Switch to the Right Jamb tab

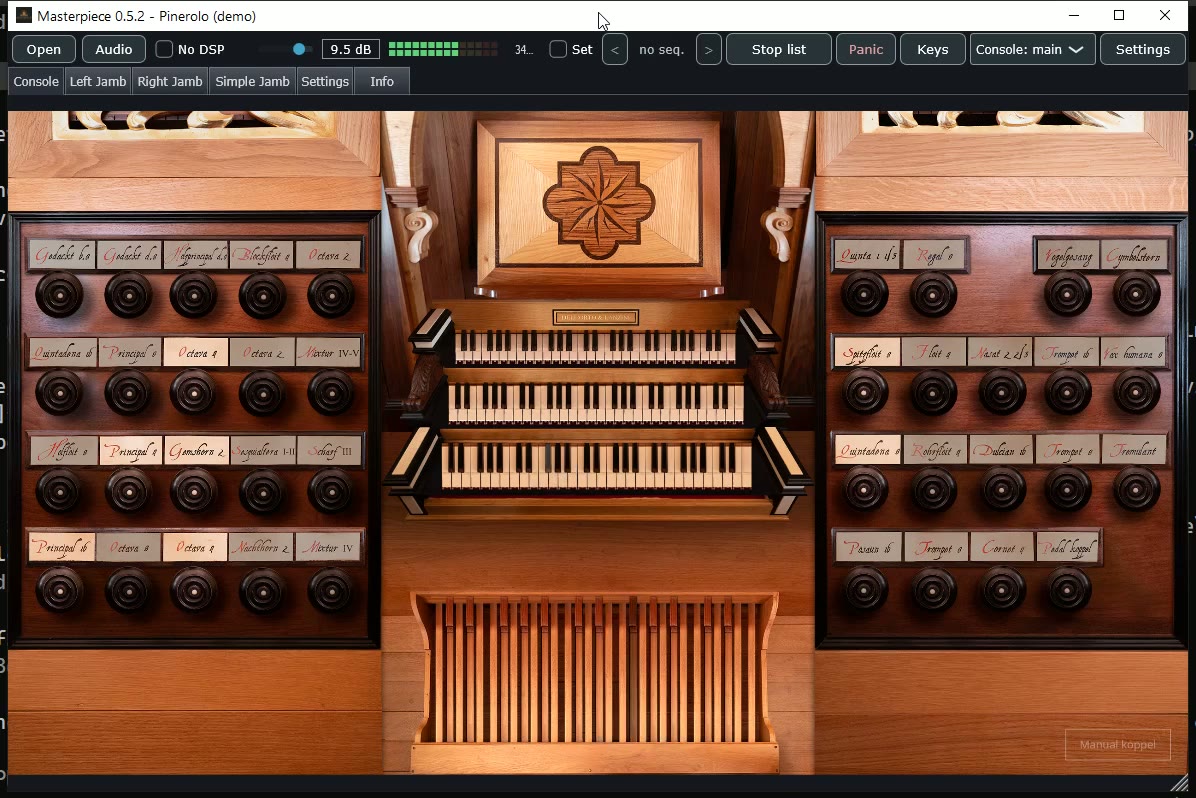coord(170,82)
